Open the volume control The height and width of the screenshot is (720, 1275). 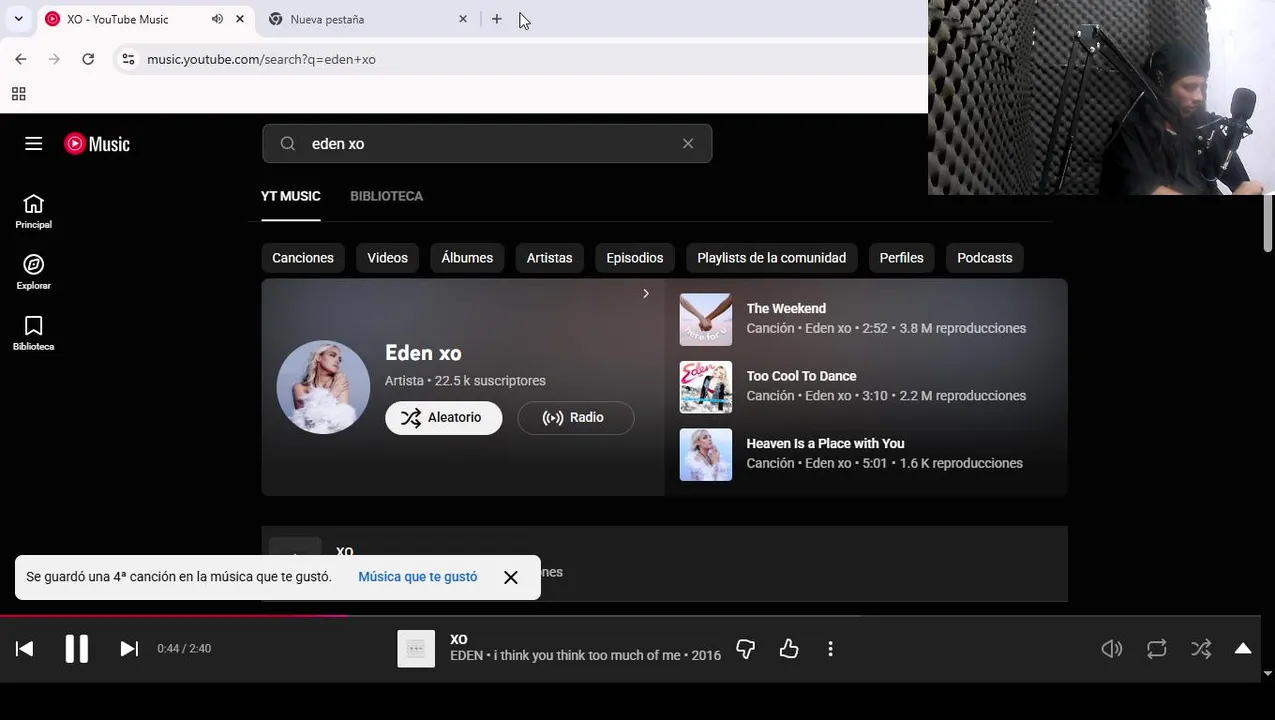pos(1112,649)
